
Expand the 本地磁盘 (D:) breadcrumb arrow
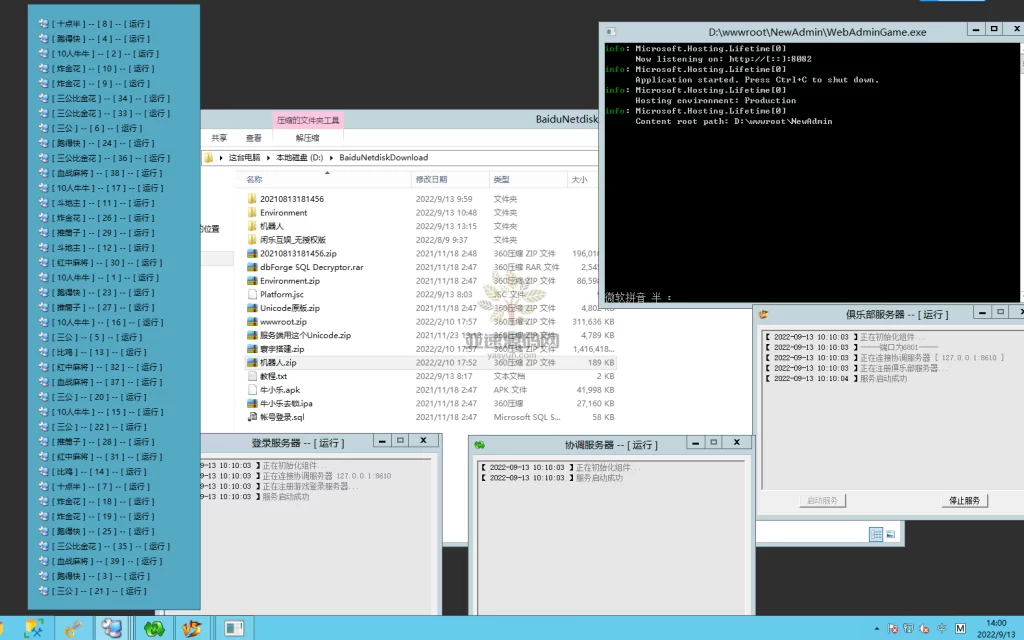333,158
